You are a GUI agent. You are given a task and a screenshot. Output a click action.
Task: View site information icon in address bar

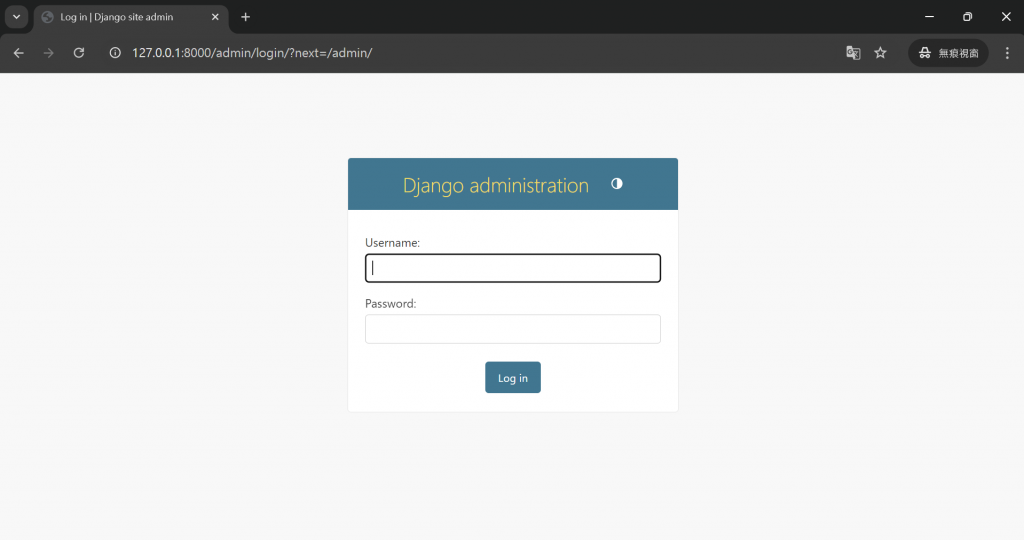115,53
